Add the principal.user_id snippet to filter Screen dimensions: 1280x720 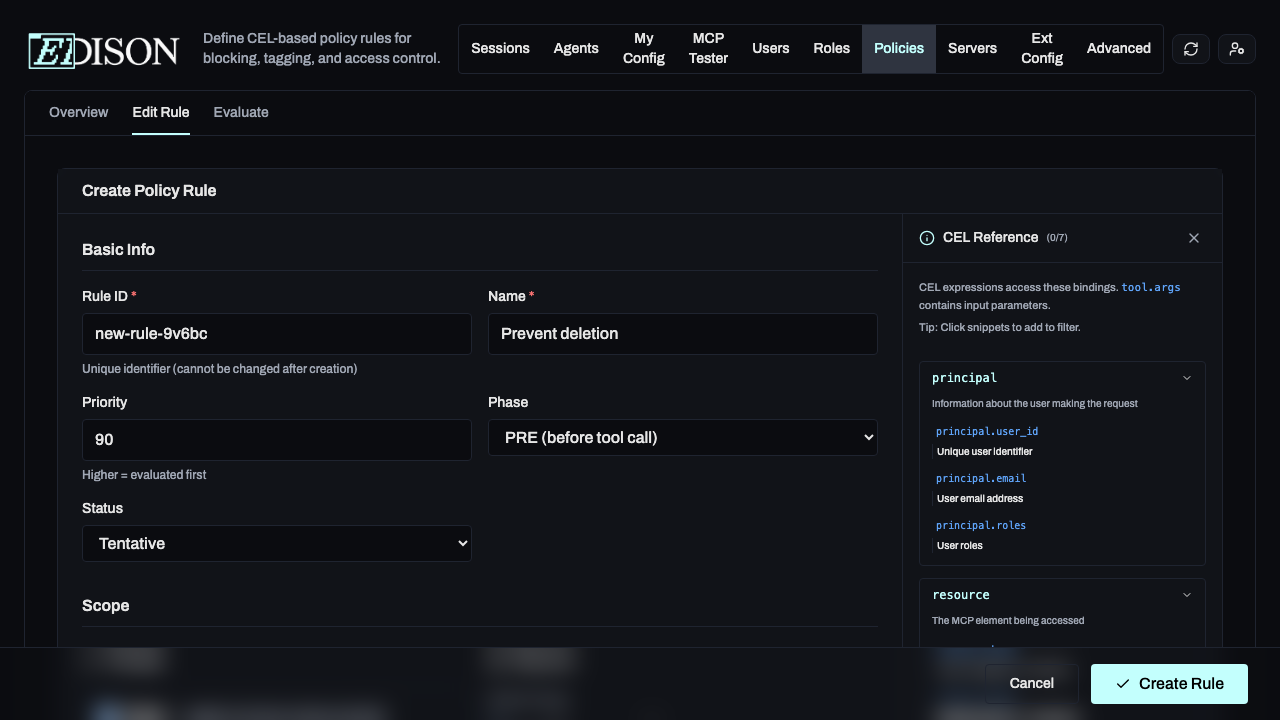pos(987,431)
